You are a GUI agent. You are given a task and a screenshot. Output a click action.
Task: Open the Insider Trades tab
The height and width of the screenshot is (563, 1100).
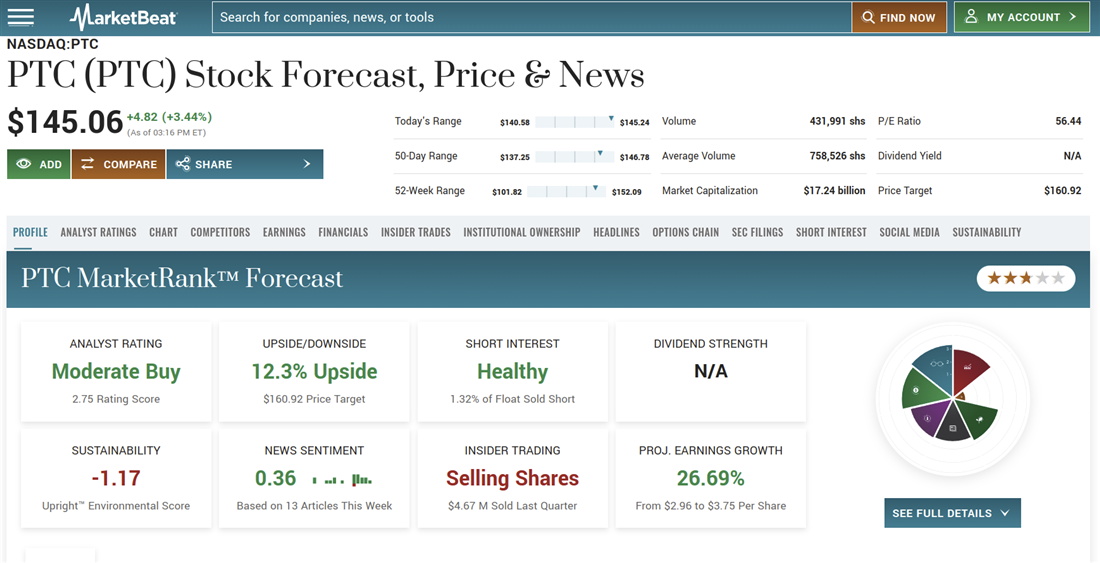[415, 232]
